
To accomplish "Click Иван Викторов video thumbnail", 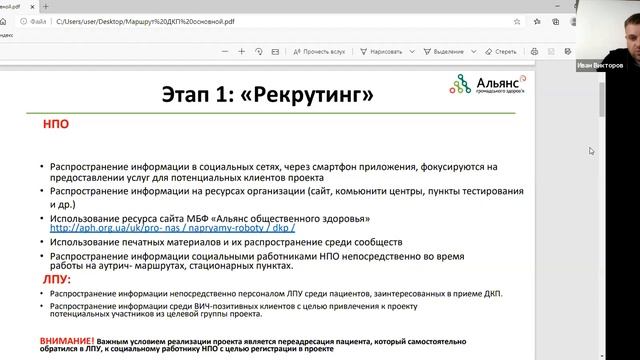I will click(608, 36).
